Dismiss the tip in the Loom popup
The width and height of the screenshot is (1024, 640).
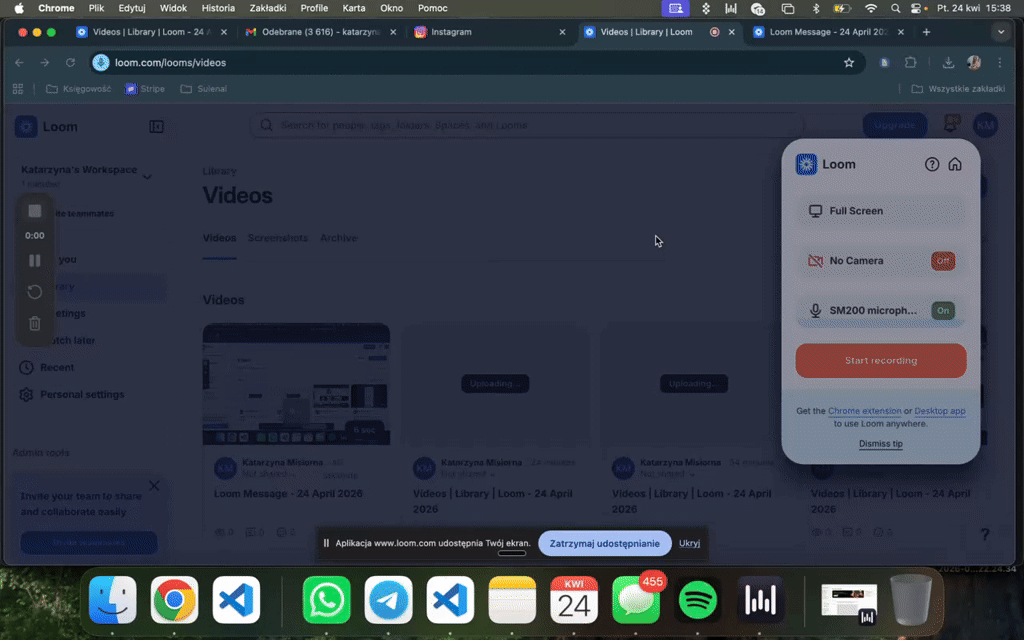(880, 443)
